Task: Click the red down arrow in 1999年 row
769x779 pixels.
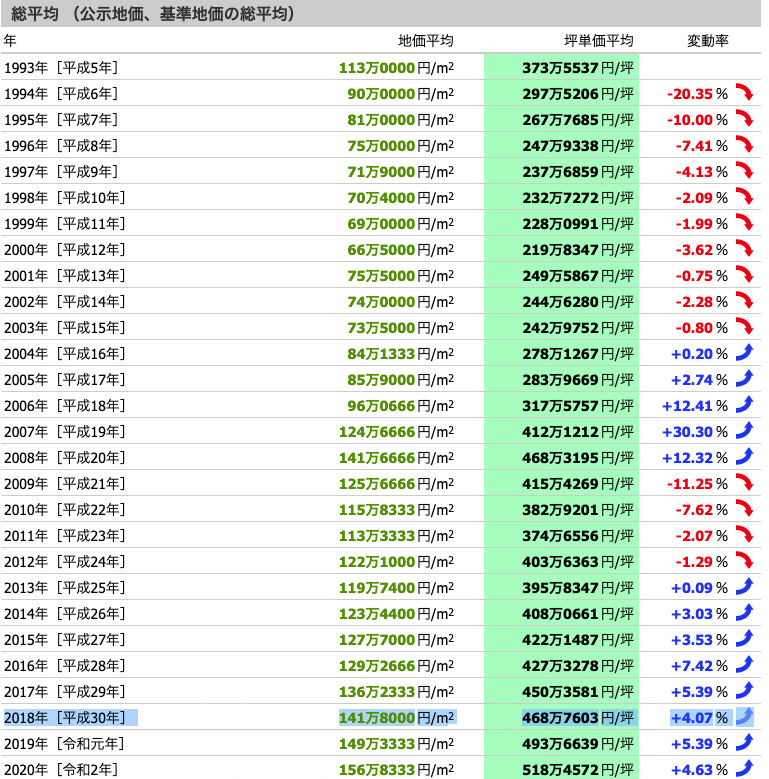Action: pyautogui.click(x=744, y=223)
